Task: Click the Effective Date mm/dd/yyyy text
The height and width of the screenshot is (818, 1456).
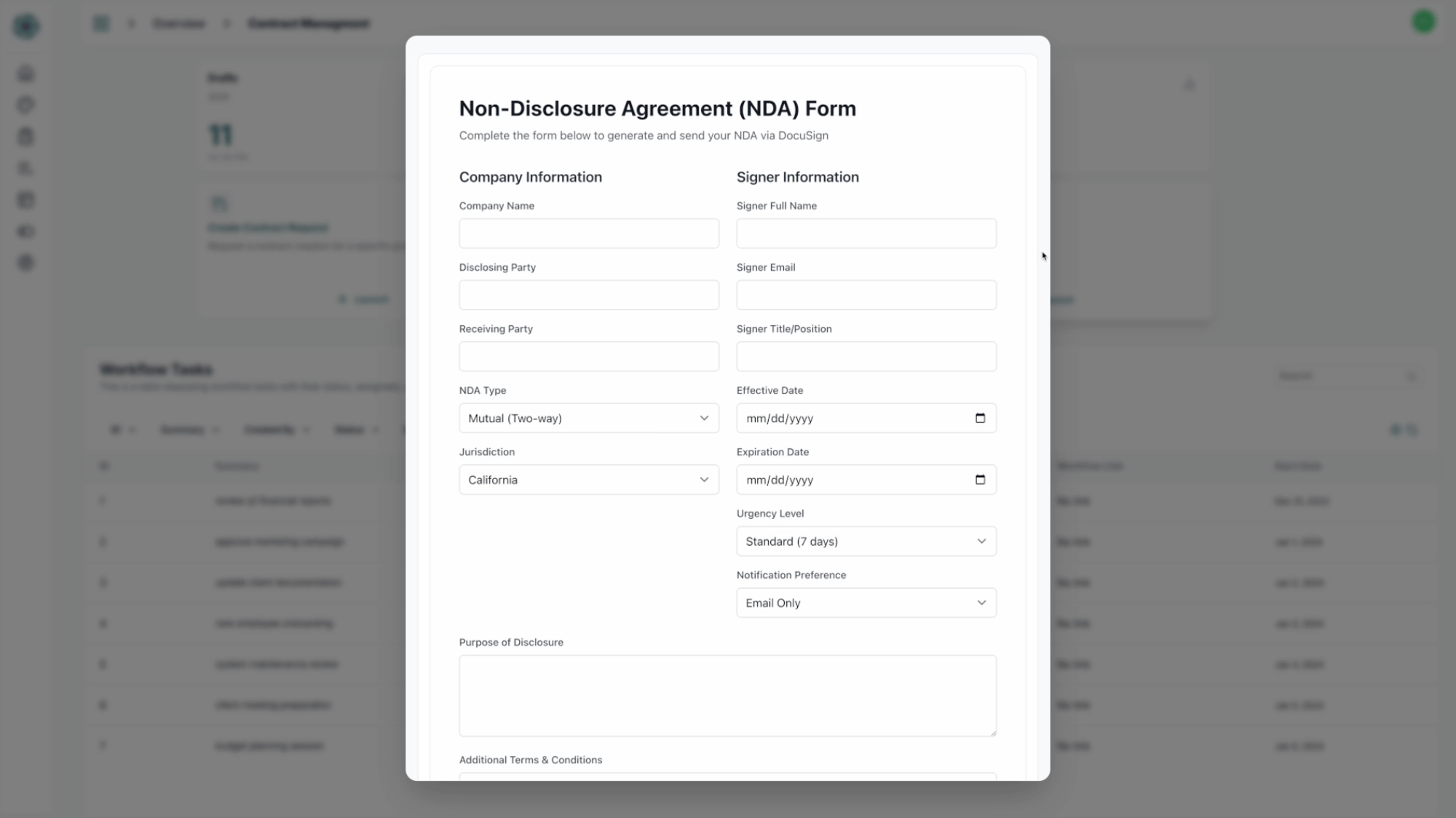Action: [780, 418]
